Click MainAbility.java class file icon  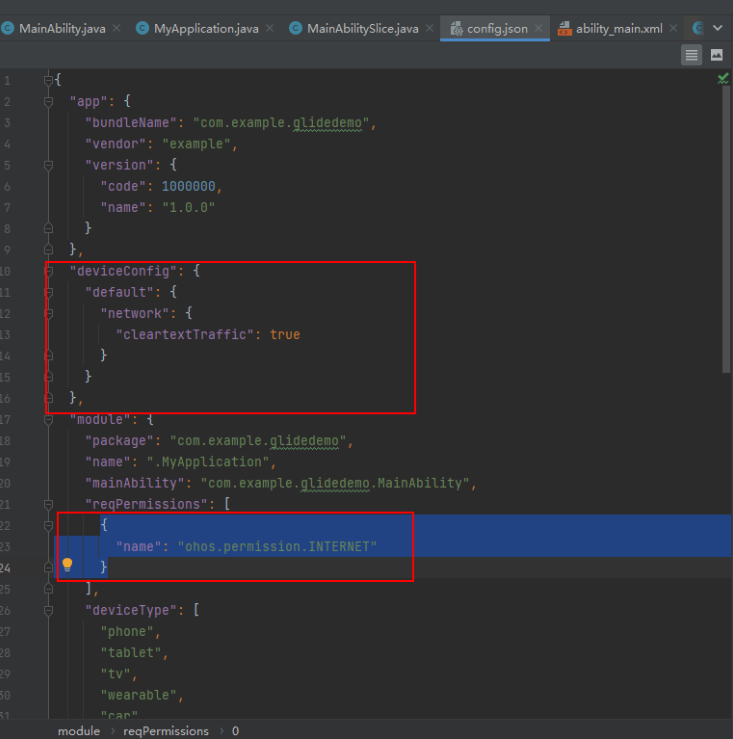coord(8,29)
